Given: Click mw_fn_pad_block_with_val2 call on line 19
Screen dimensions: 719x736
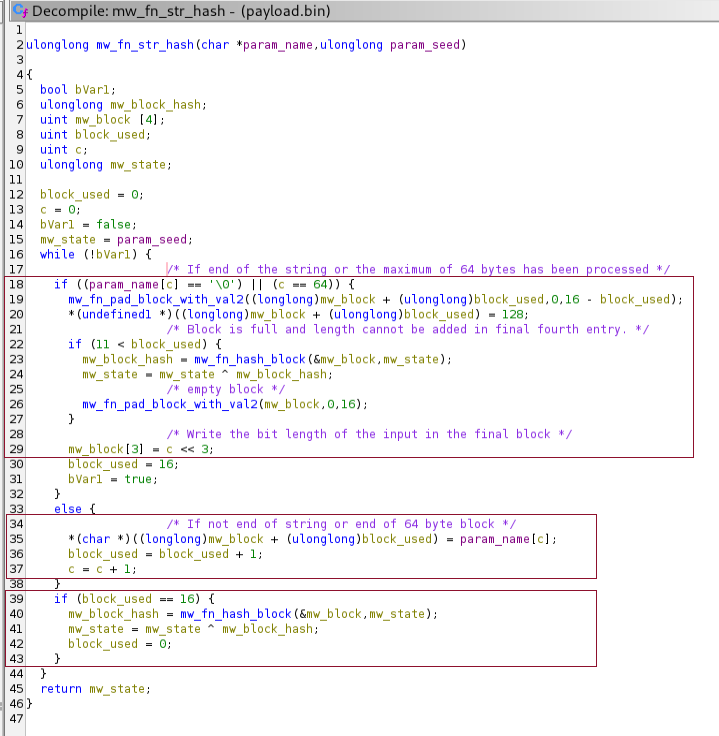Looking at the screenshot, I should pos(156,299).
